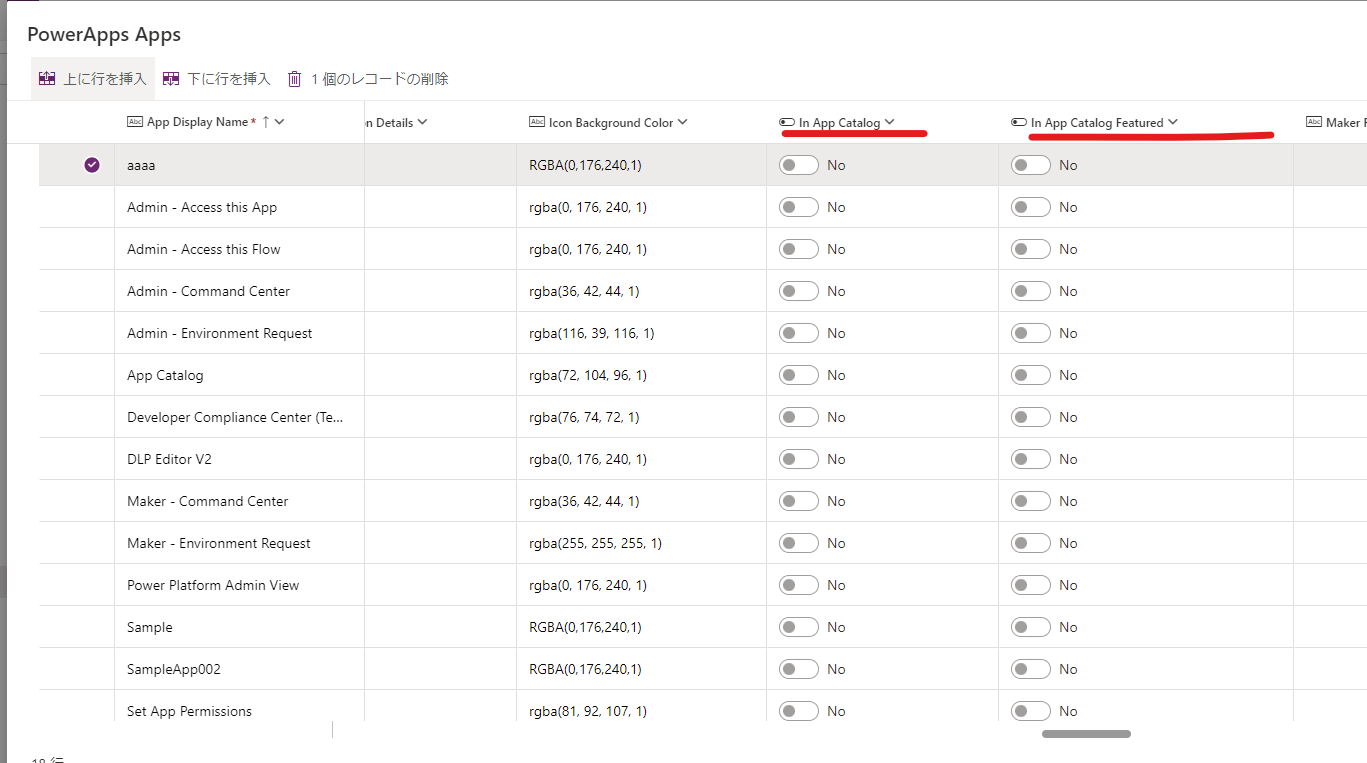Click the partially hidden Details column header
This screenshot has width=1367, height=763.
tap(390, 123)
